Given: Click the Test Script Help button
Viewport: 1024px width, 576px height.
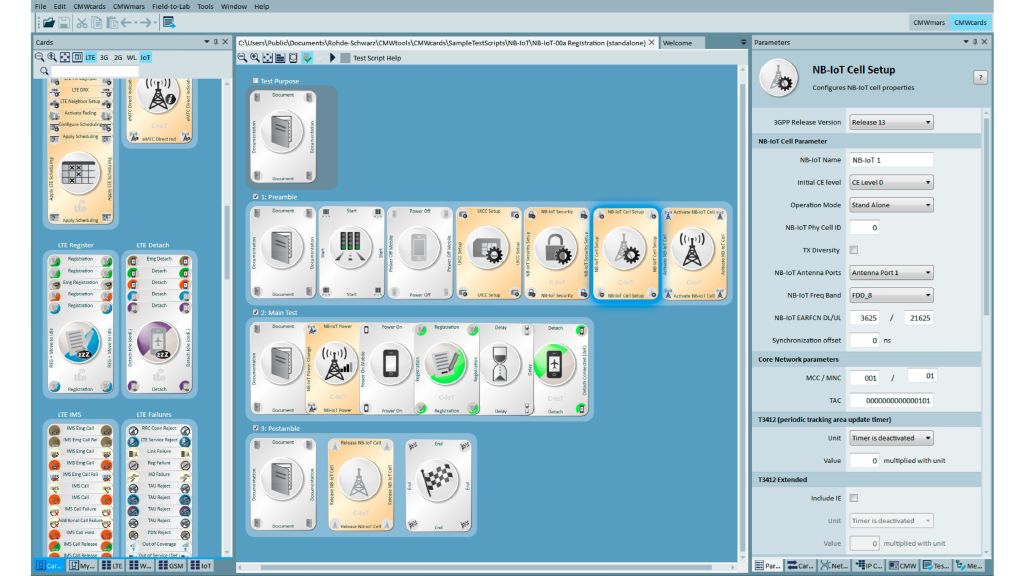Looking at the screenshot, I should click(x=376, y=58).
